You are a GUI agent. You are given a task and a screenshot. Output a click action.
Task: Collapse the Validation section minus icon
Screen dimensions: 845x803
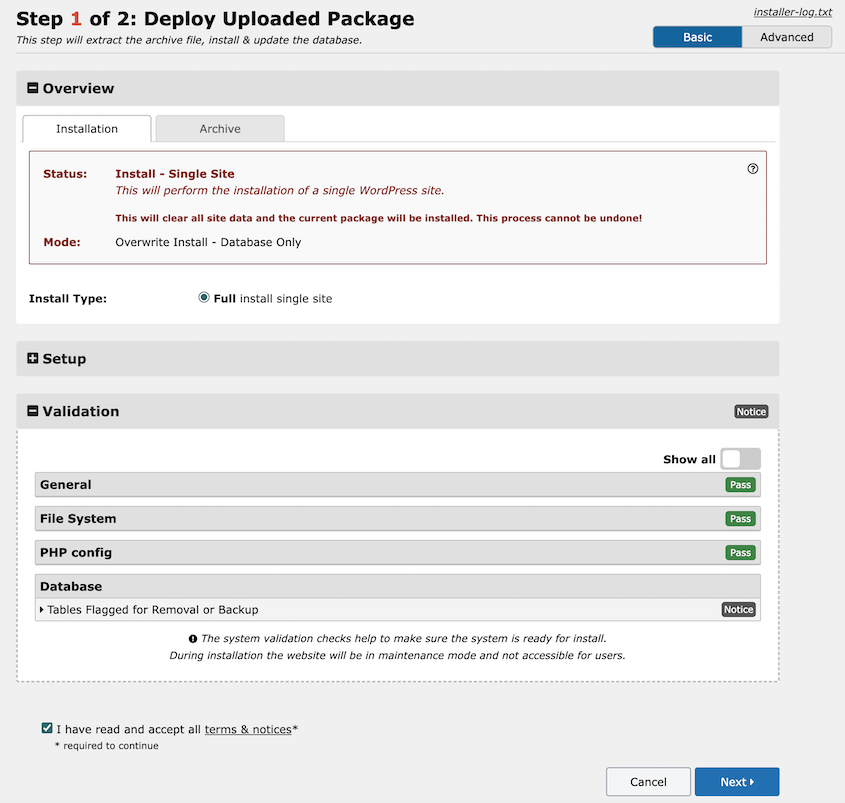point(33,411)
